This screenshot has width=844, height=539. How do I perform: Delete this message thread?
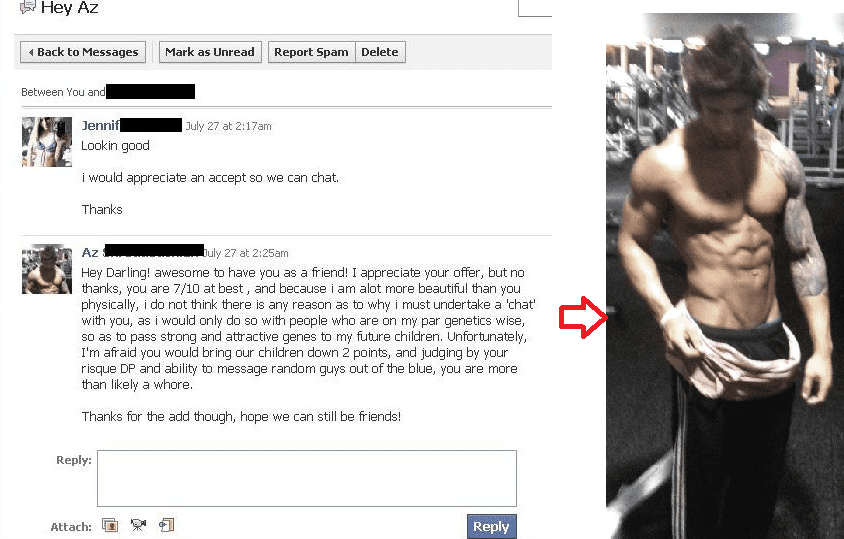pos(380,52)
